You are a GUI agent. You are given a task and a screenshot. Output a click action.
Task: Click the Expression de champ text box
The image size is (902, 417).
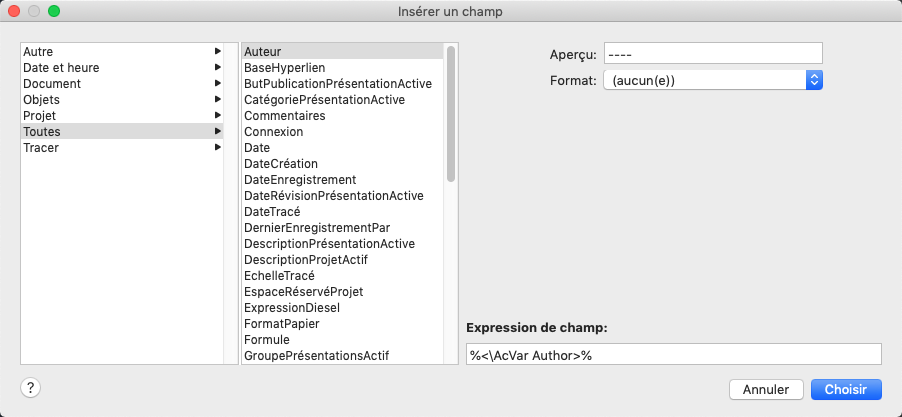(x=673, y=355)
